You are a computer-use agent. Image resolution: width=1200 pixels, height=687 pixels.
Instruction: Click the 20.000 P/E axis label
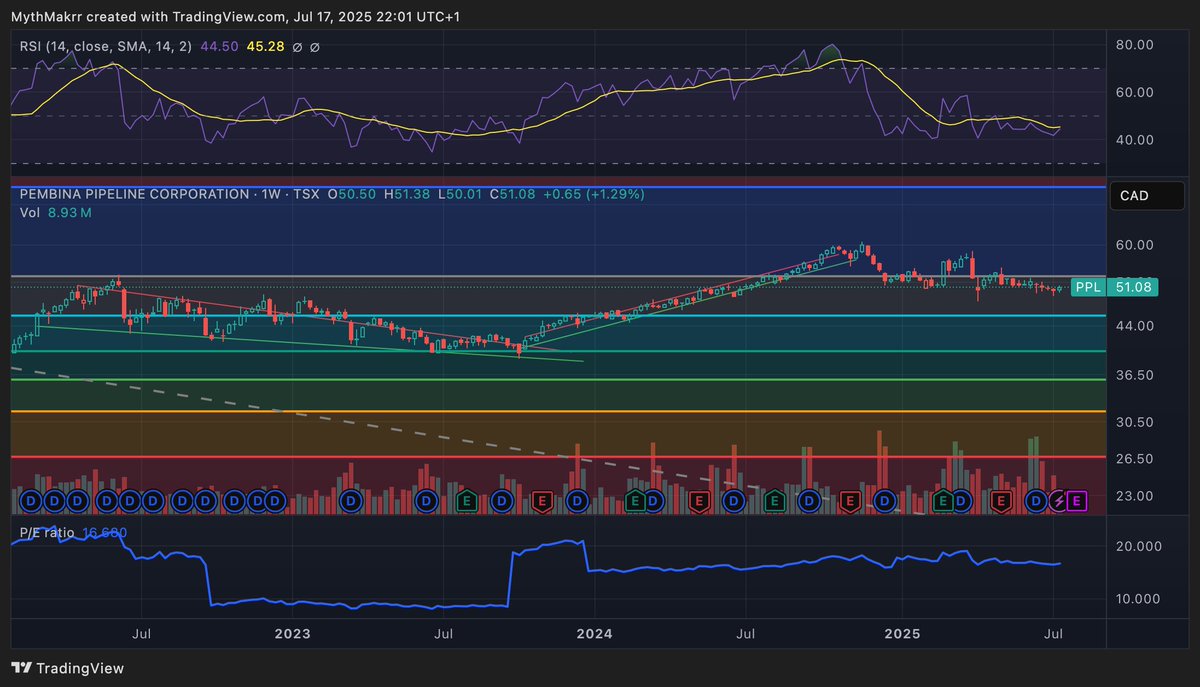point(1141,547)
